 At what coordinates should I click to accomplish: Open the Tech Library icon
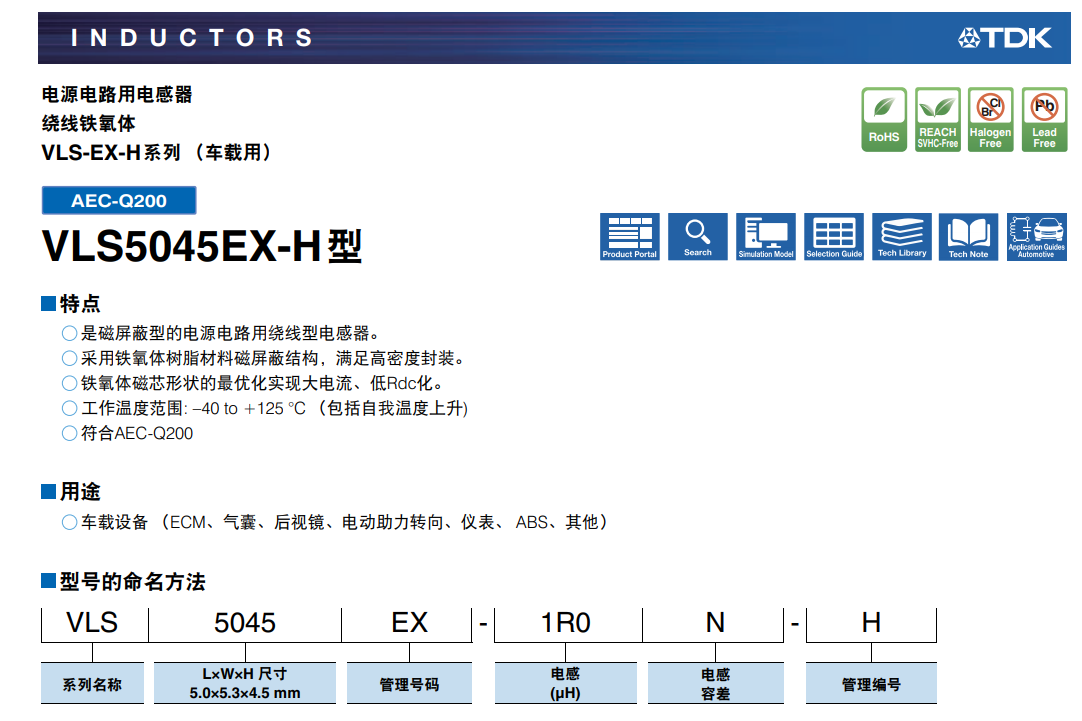902,237
